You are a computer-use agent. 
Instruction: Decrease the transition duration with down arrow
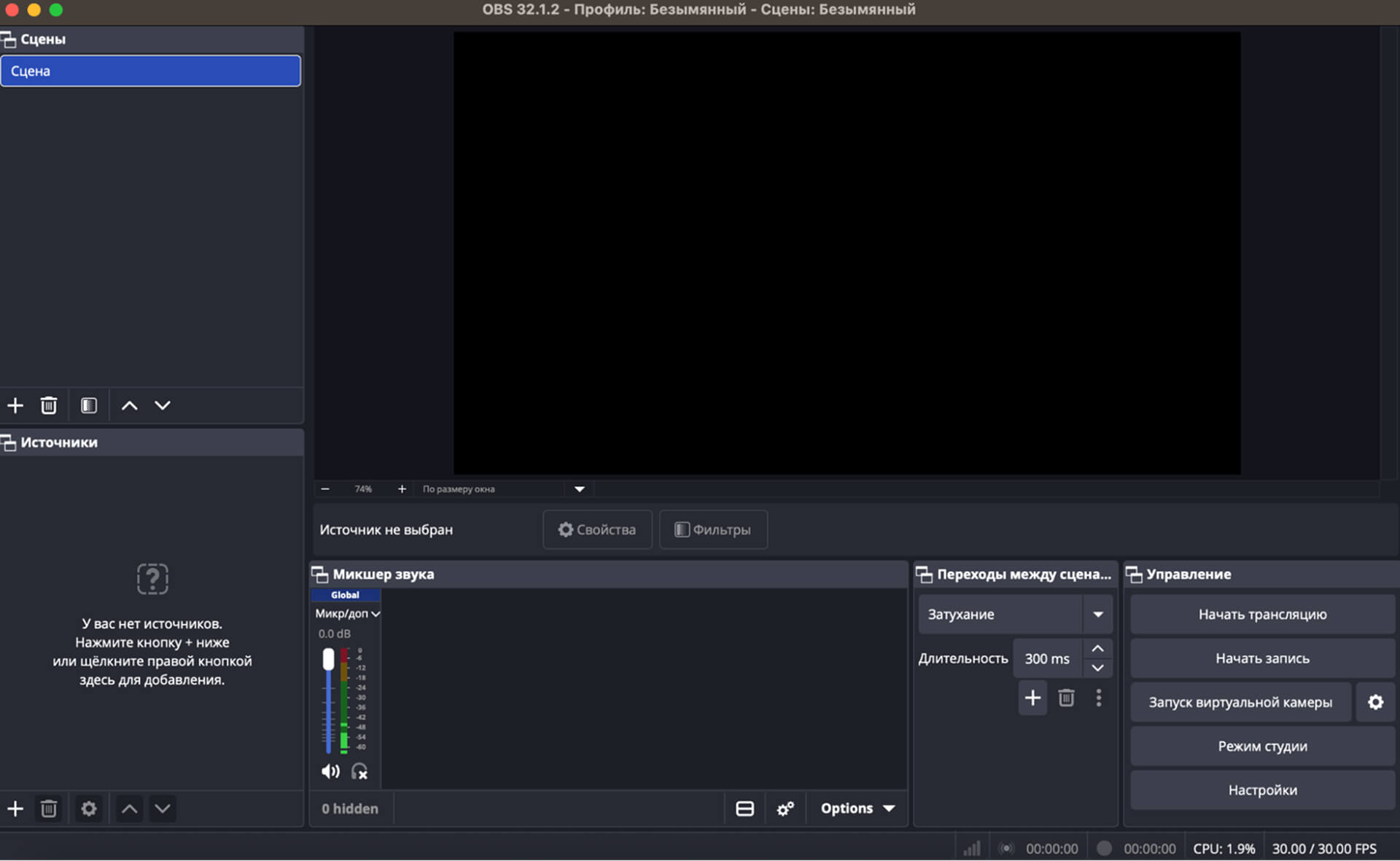pyautogui.click(x=1097, y=668)
